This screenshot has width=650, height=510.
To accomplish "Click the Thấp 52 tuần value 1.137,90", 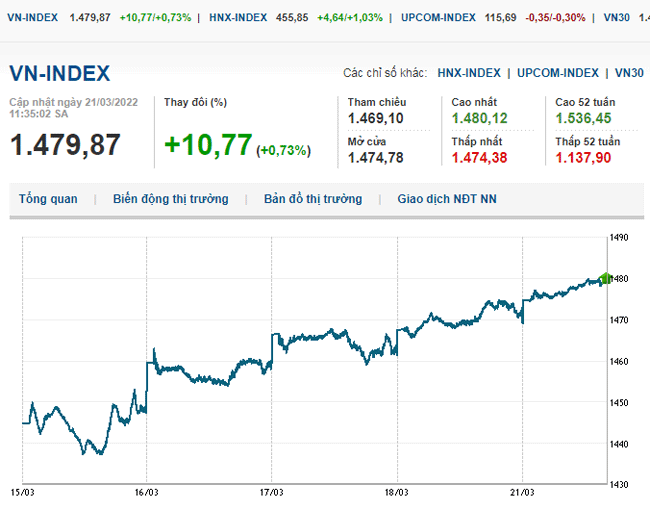I will 584,157.
